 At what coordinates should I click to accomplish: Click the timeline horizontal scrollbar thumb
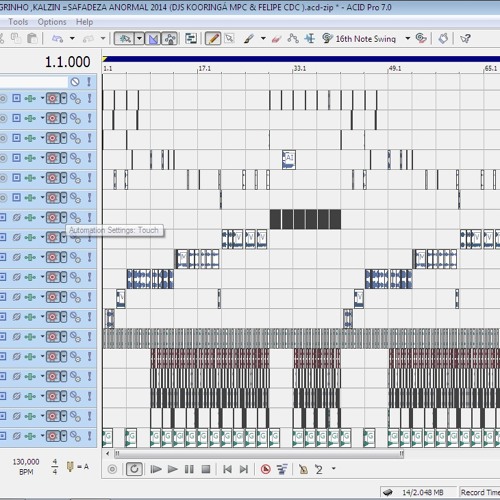coord(259,454)
